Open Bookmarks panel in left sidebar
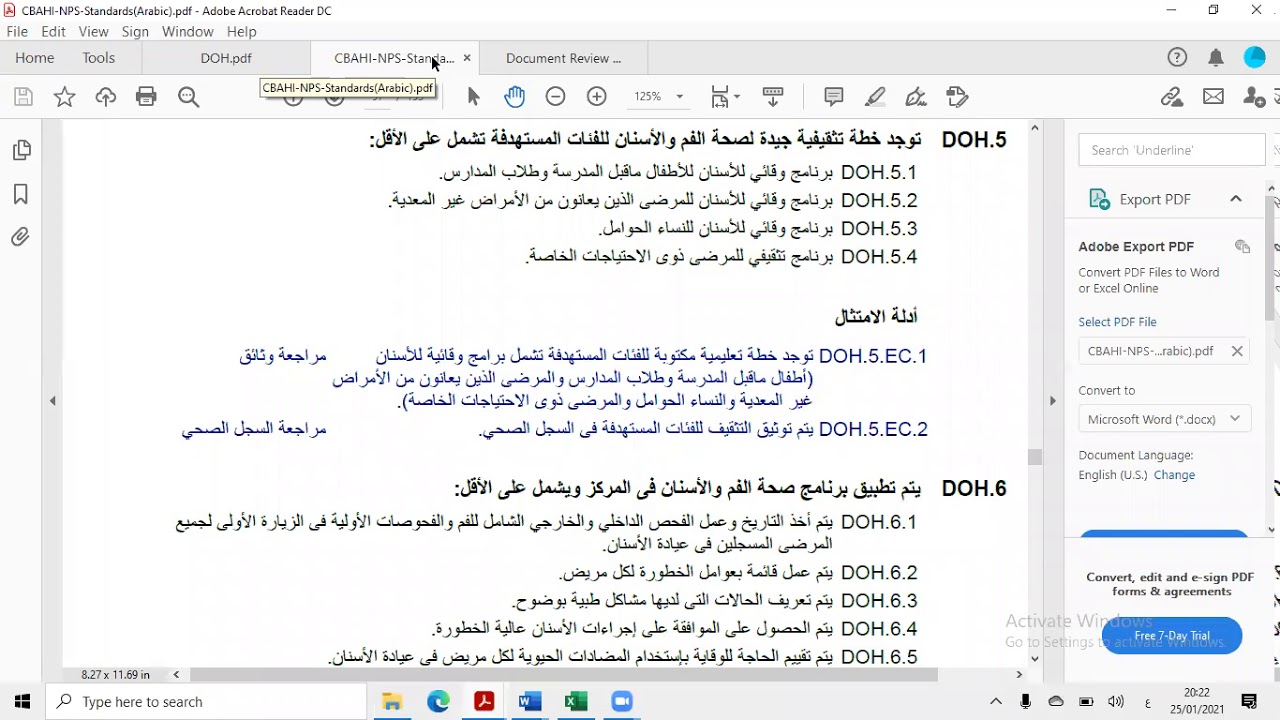The width and height of the screenshot is (1280, 720). (21, 194)
